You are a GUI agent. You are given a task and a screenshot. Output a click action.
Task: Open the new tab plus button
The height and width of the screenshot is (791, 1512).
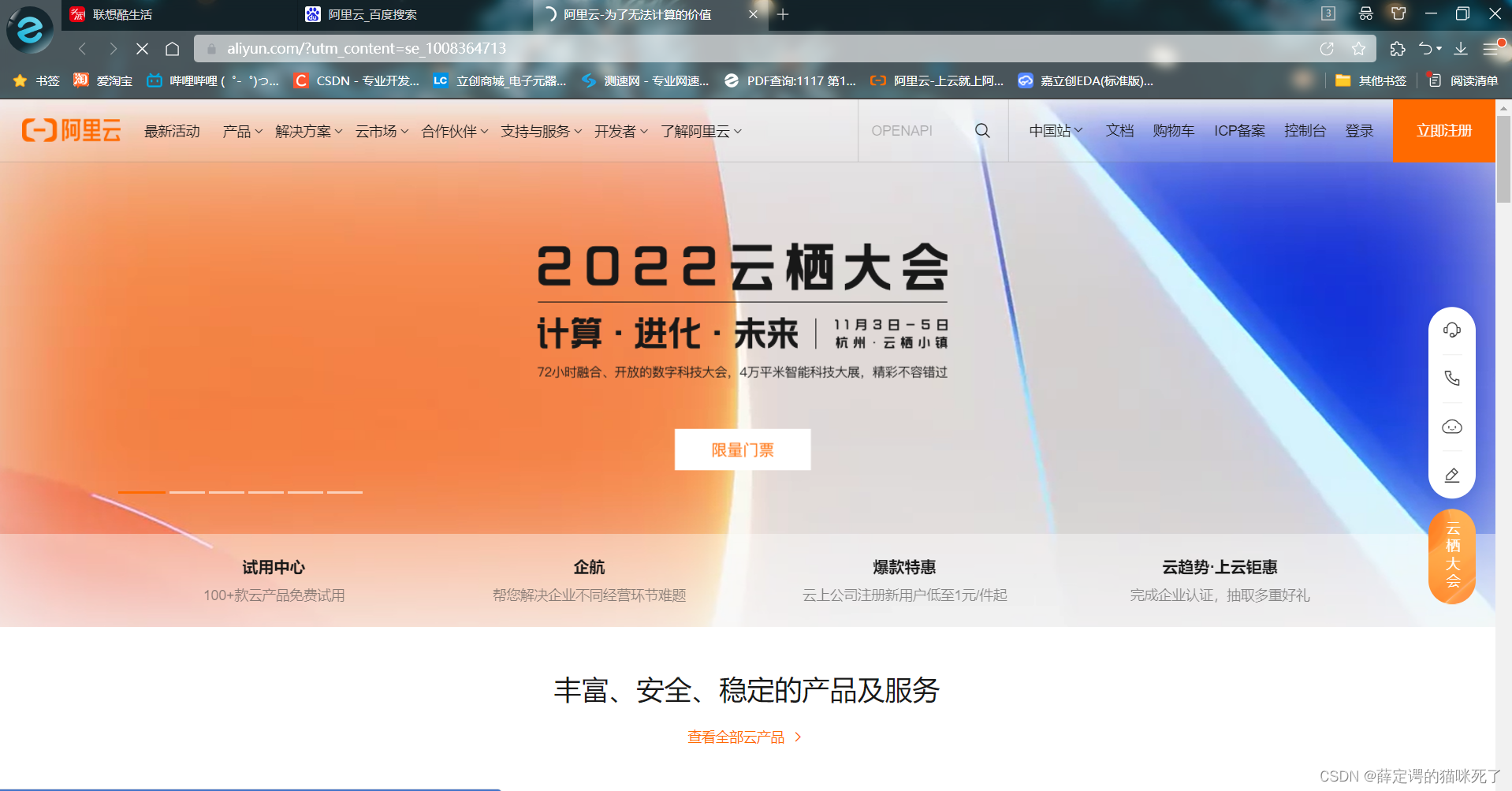point(783,14)
